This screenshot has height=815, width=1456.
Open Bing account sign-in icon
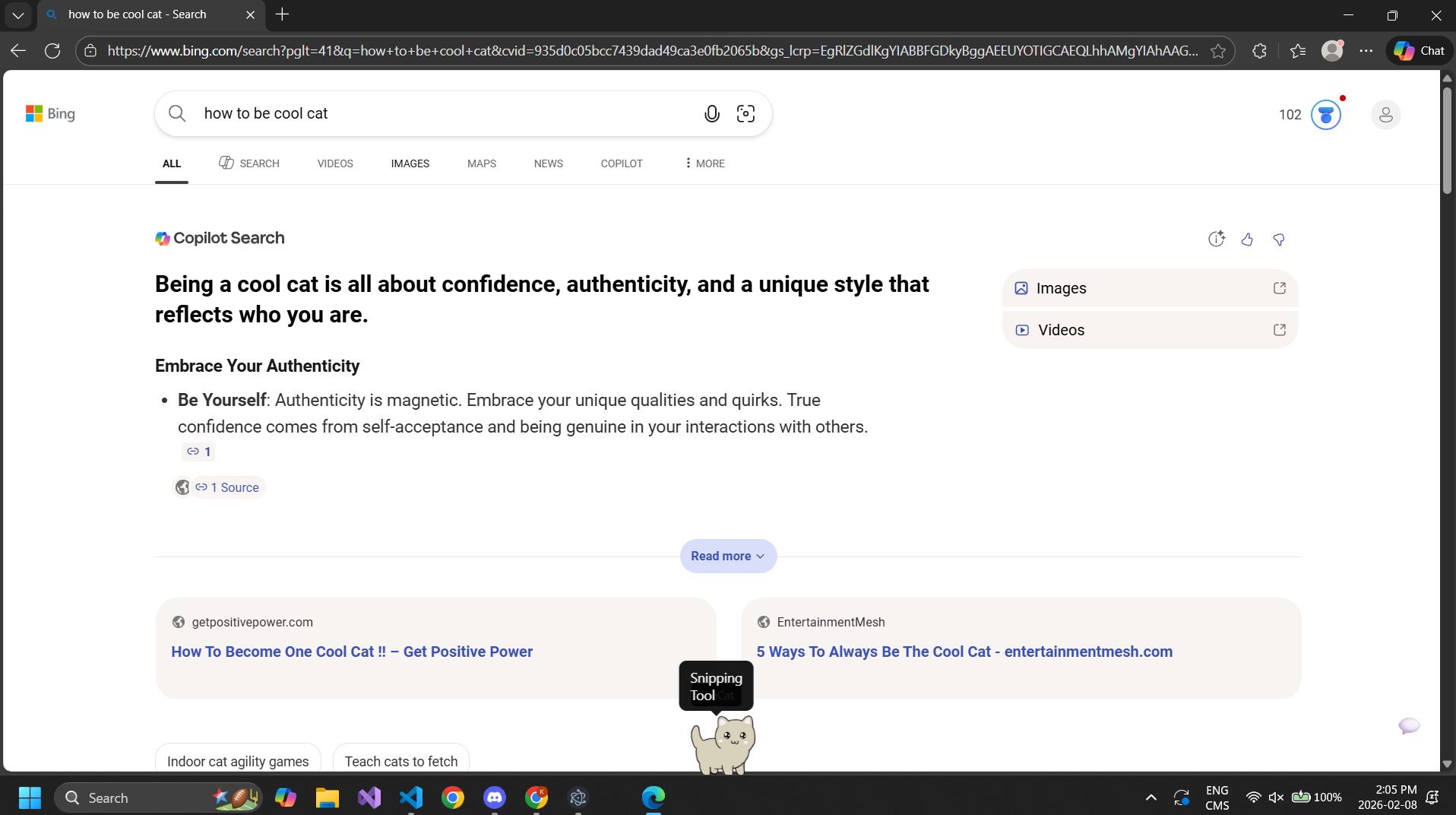tap(1386, 115)
